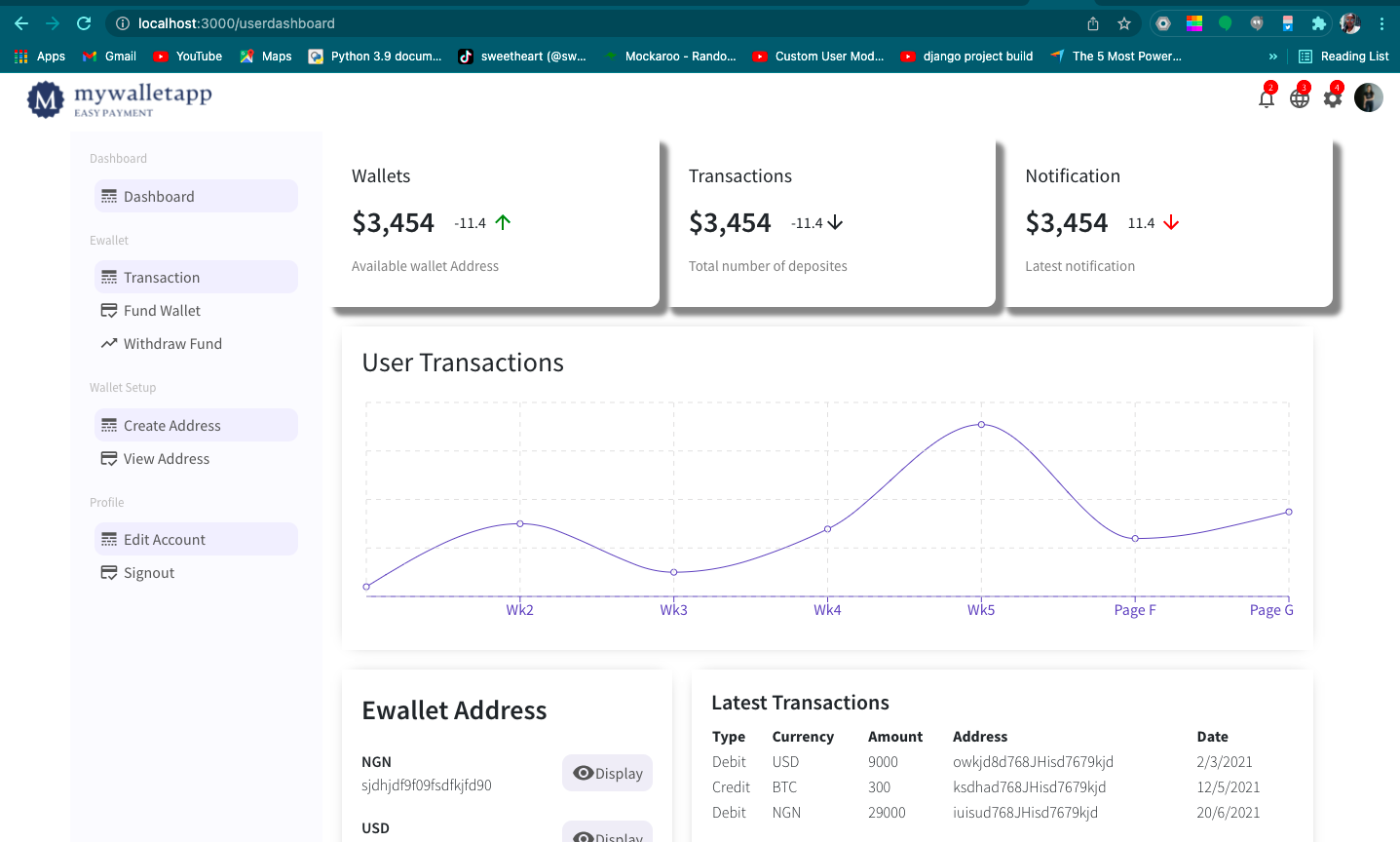Image resolution: width=1400 pixels, height=842 pixels.
Task: Open the notifications bell icon
Action: click(1267, 98)
